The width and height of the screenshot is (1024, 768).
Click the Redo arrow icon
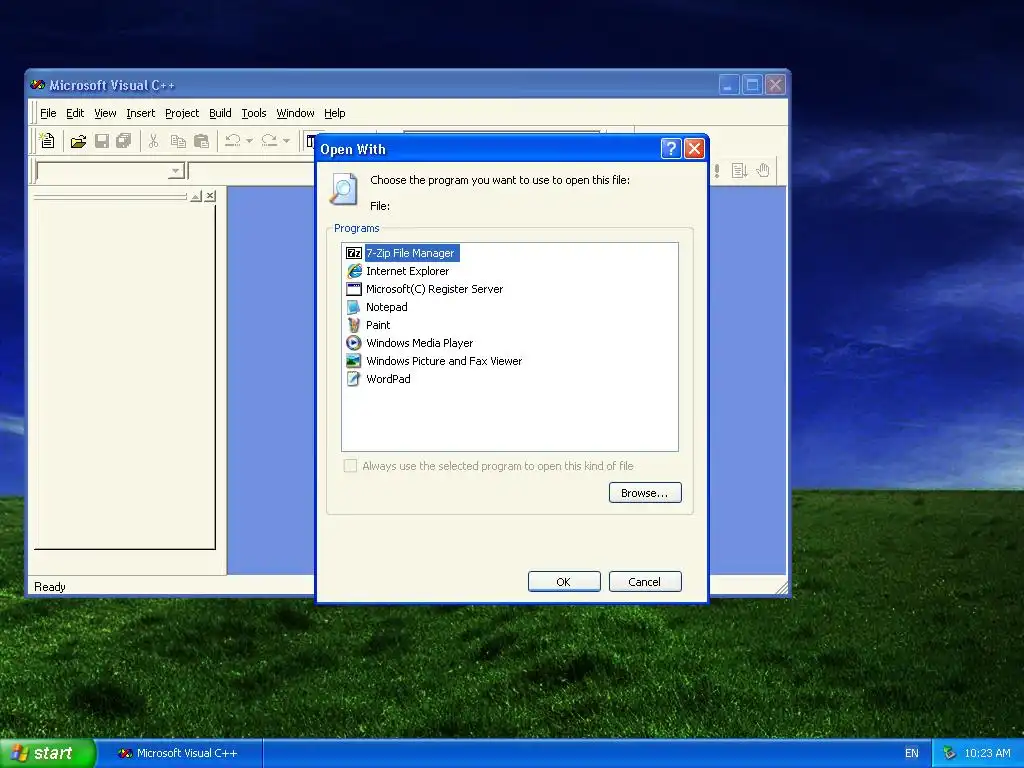269,141
